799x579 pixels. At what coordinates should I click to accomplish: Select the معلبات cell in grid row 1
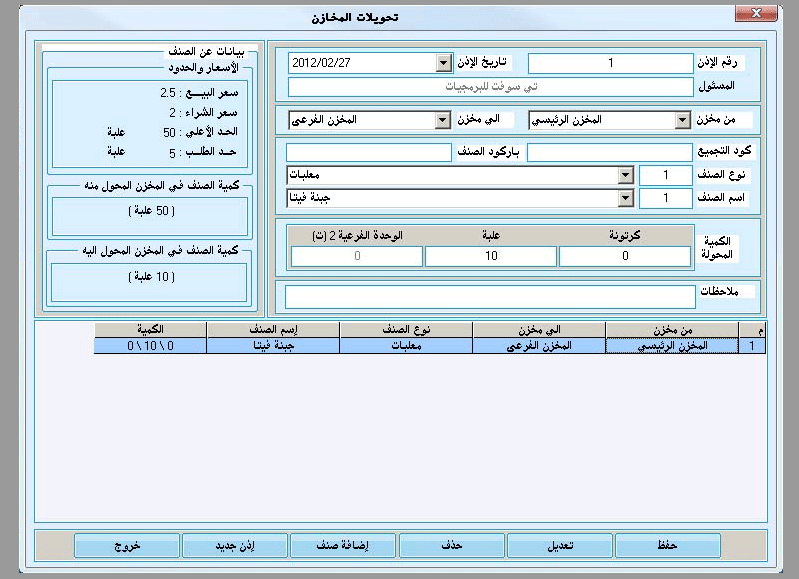406,346
